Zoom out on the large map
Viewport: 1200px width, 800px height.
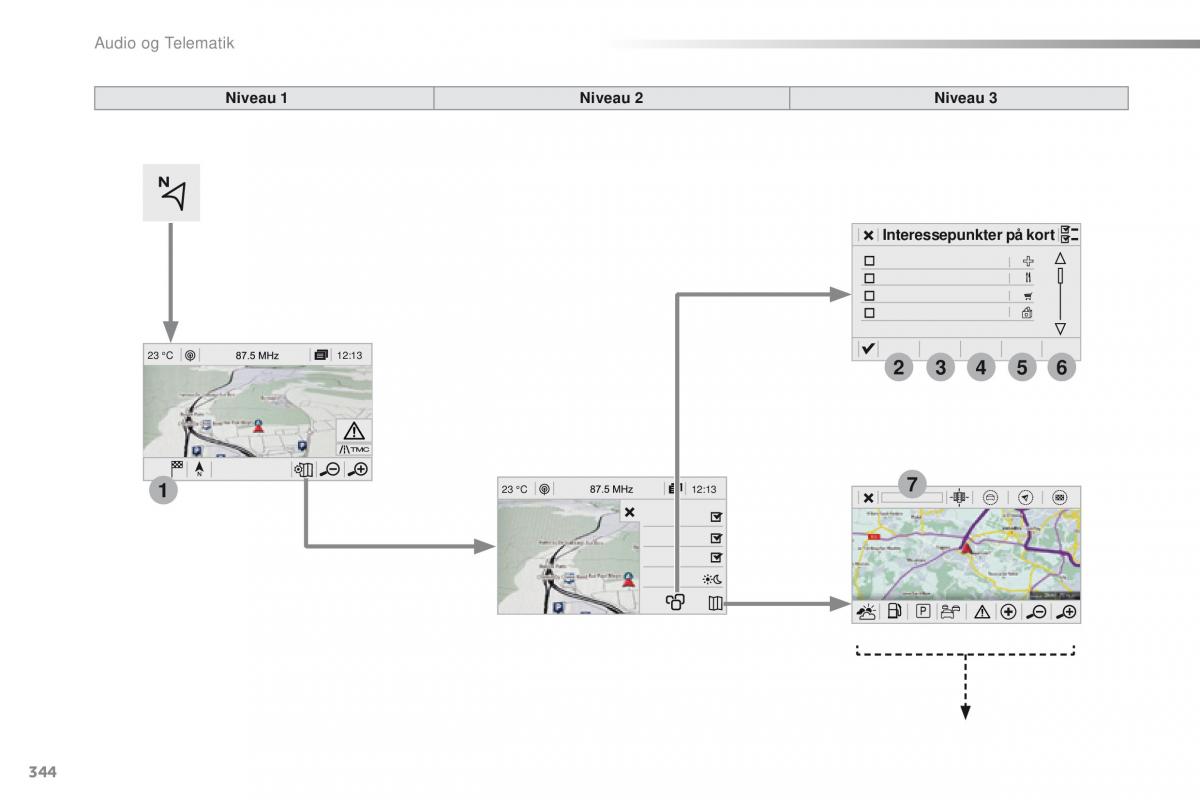(x=1037, y=612)
